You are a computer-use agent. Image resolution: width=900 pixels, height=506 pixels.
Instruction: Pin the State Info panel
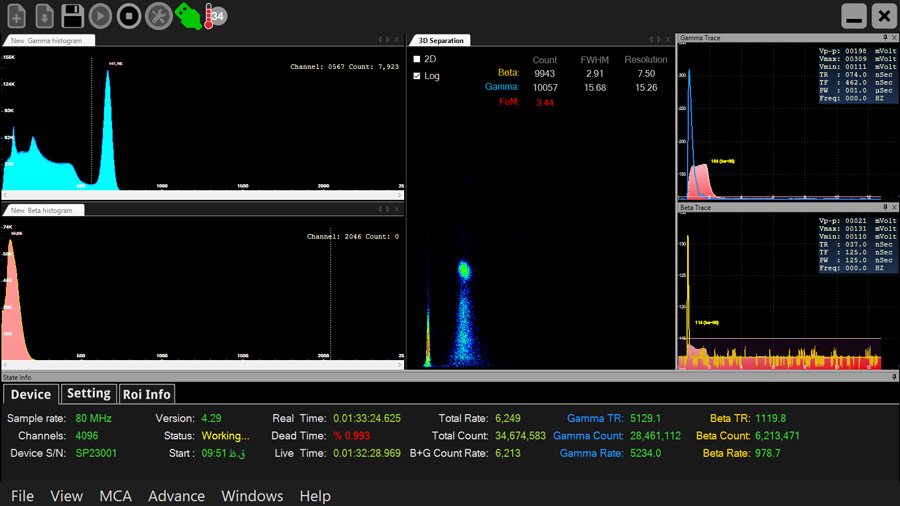pos(894,377)
